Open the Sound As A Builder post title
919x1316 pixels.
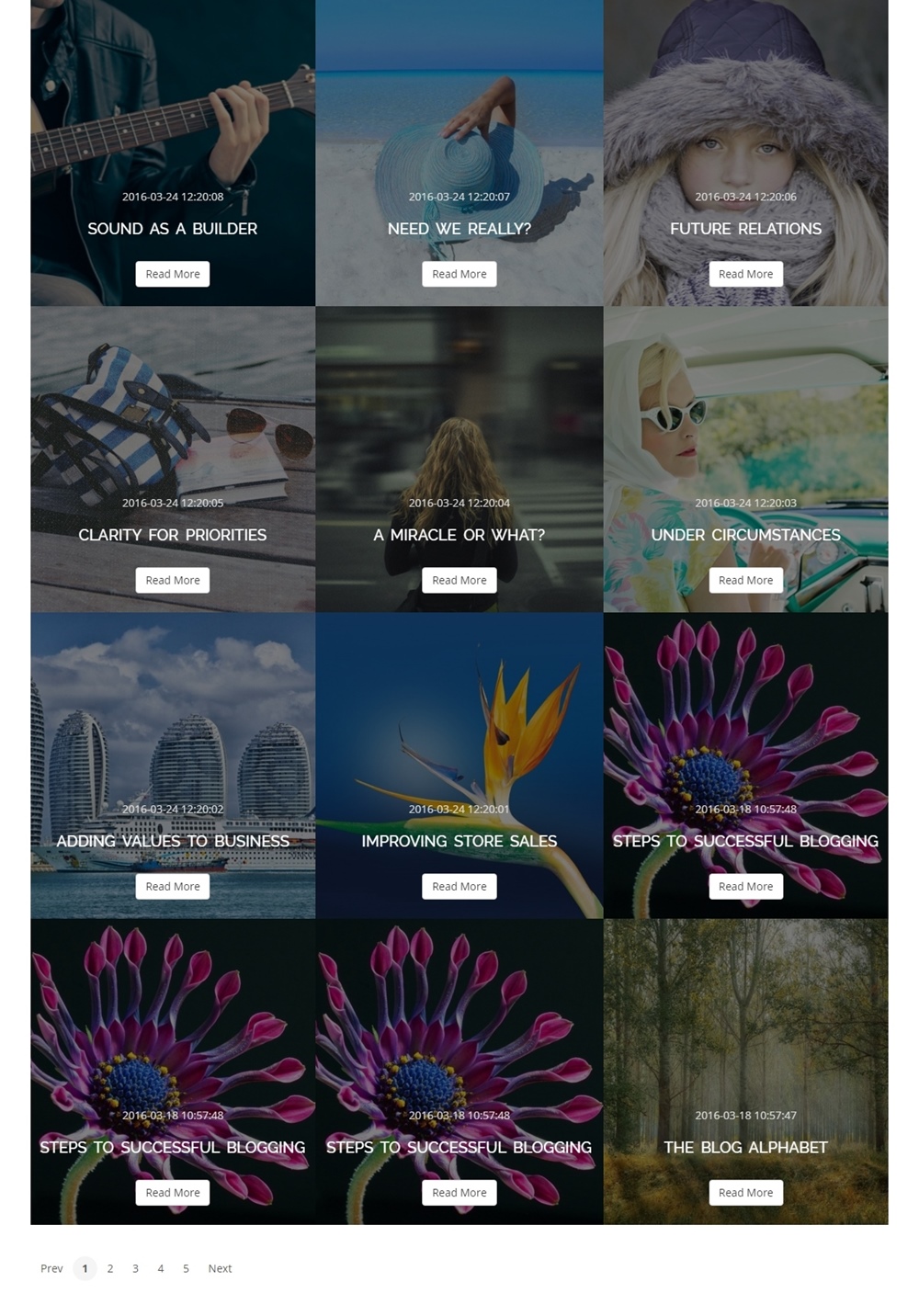click(173, 229)
